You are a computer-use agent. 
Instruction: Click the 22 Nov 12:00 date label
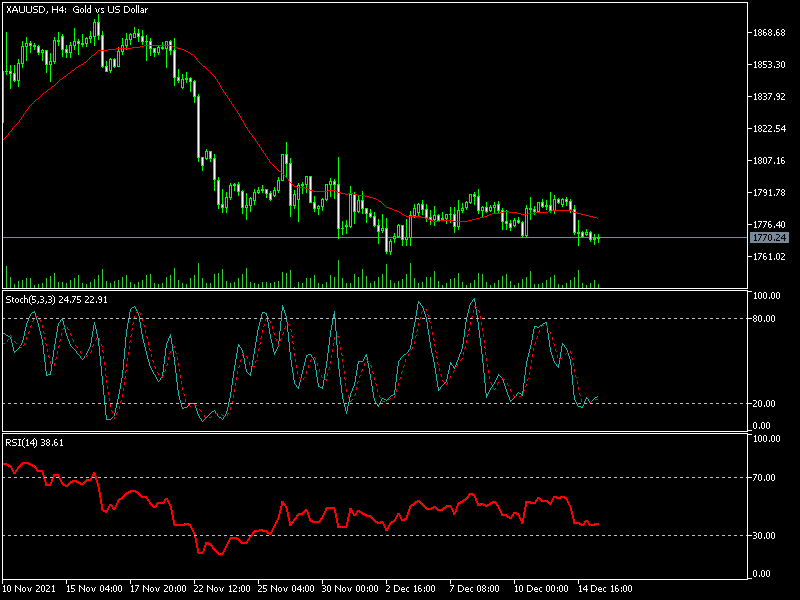222,589
